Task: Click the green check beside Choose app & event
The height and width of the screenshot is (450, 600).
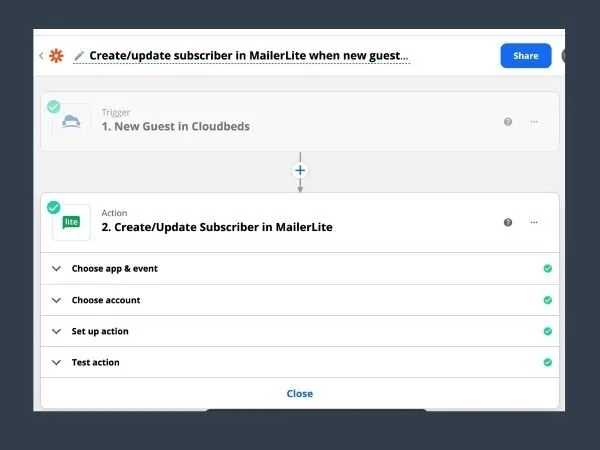Action: [x=547, y=269]
